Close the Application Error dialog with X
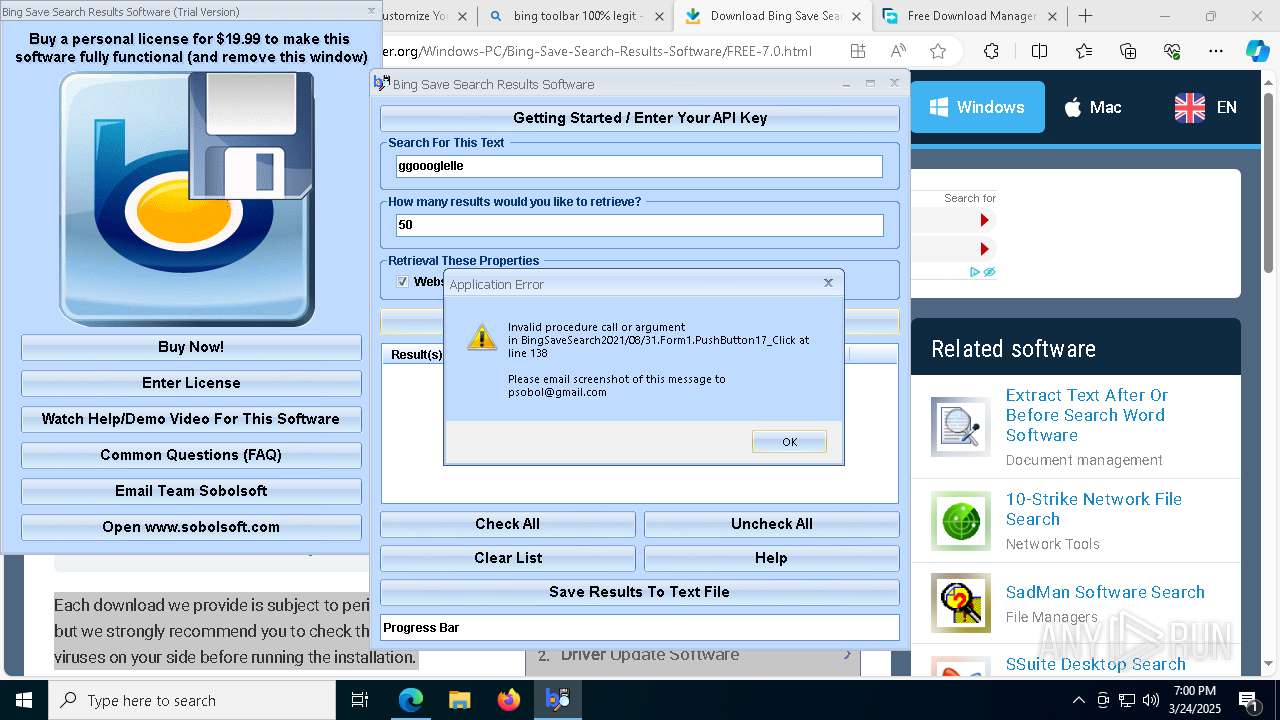This screenshot has height=720, width=1280. (x=828, y=283)
